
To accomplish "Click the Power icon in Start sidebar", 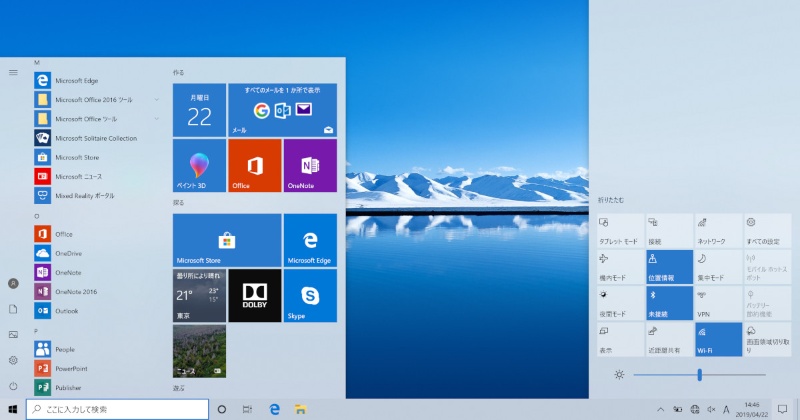I will point(13,386).
